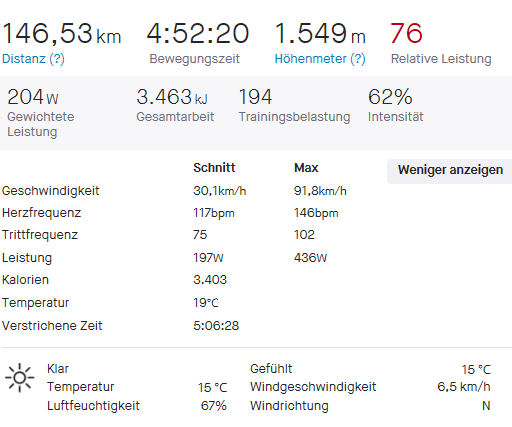The width and height of the screenshot is (512, 427).
Task: Select the Windgeschwindigkeit weather label
Action: tap(313, 387)
